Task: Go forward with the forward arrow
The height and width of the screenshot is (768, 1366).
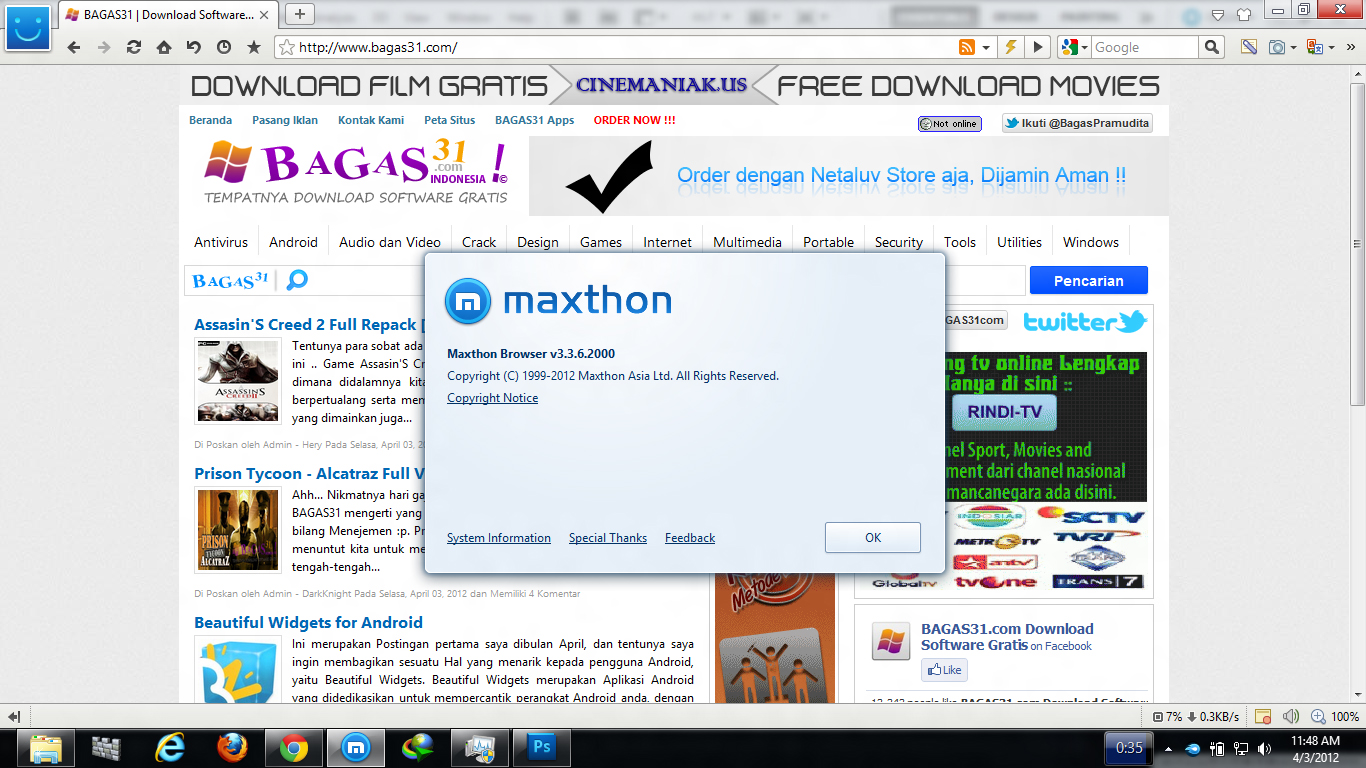Action: coord(103,47)
